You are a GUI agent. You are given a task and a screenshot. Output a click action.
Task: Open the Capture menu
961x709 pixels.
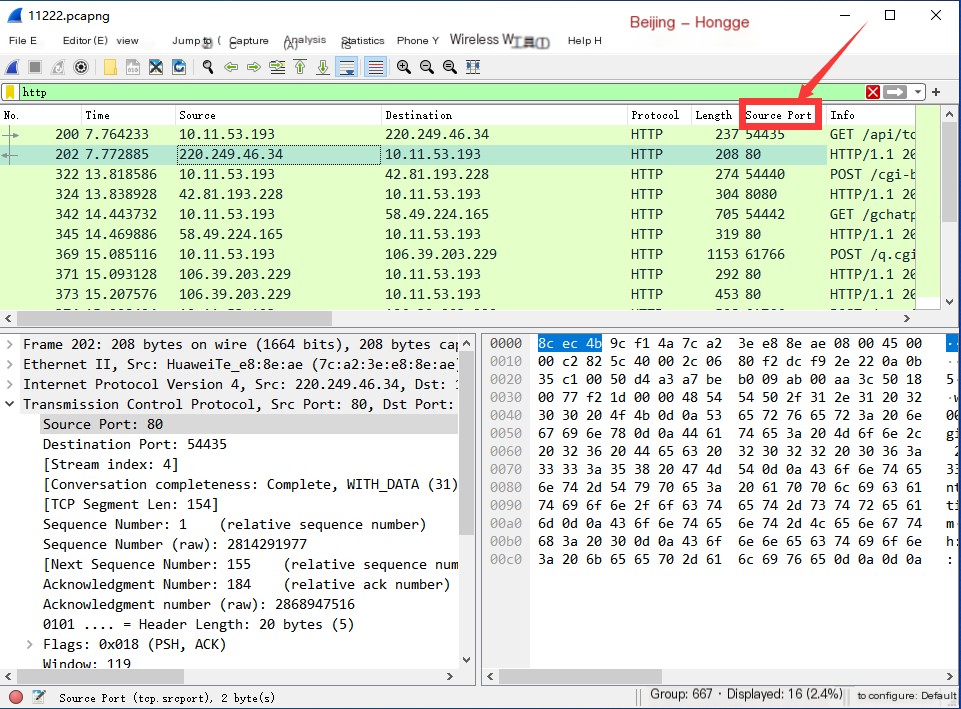pos(249,40)
